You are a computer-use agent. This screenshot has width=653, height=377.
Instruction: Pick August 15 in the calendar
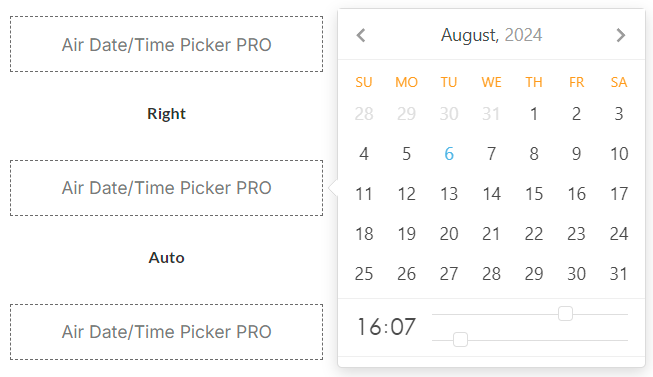pyautogui.click(x=534, y=194)
